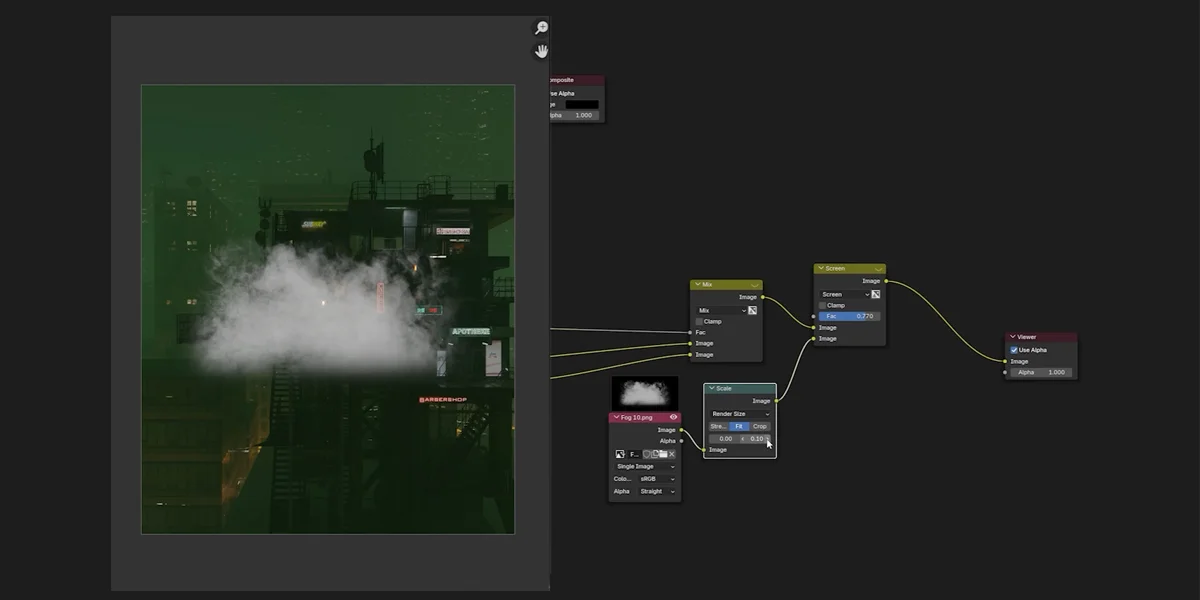1200x600 pixels.
Task: Open file browser icon in Fog 10.png node
Action: pos(664,455)
